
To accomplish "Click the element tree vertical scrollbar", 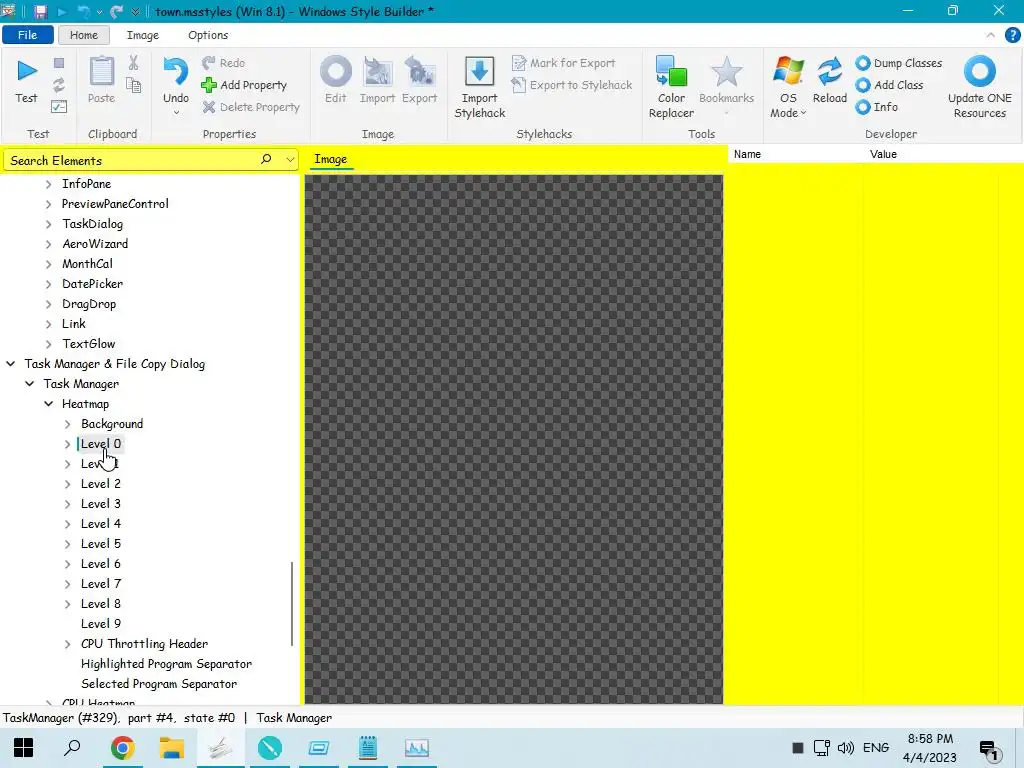I will pos(291,603).
